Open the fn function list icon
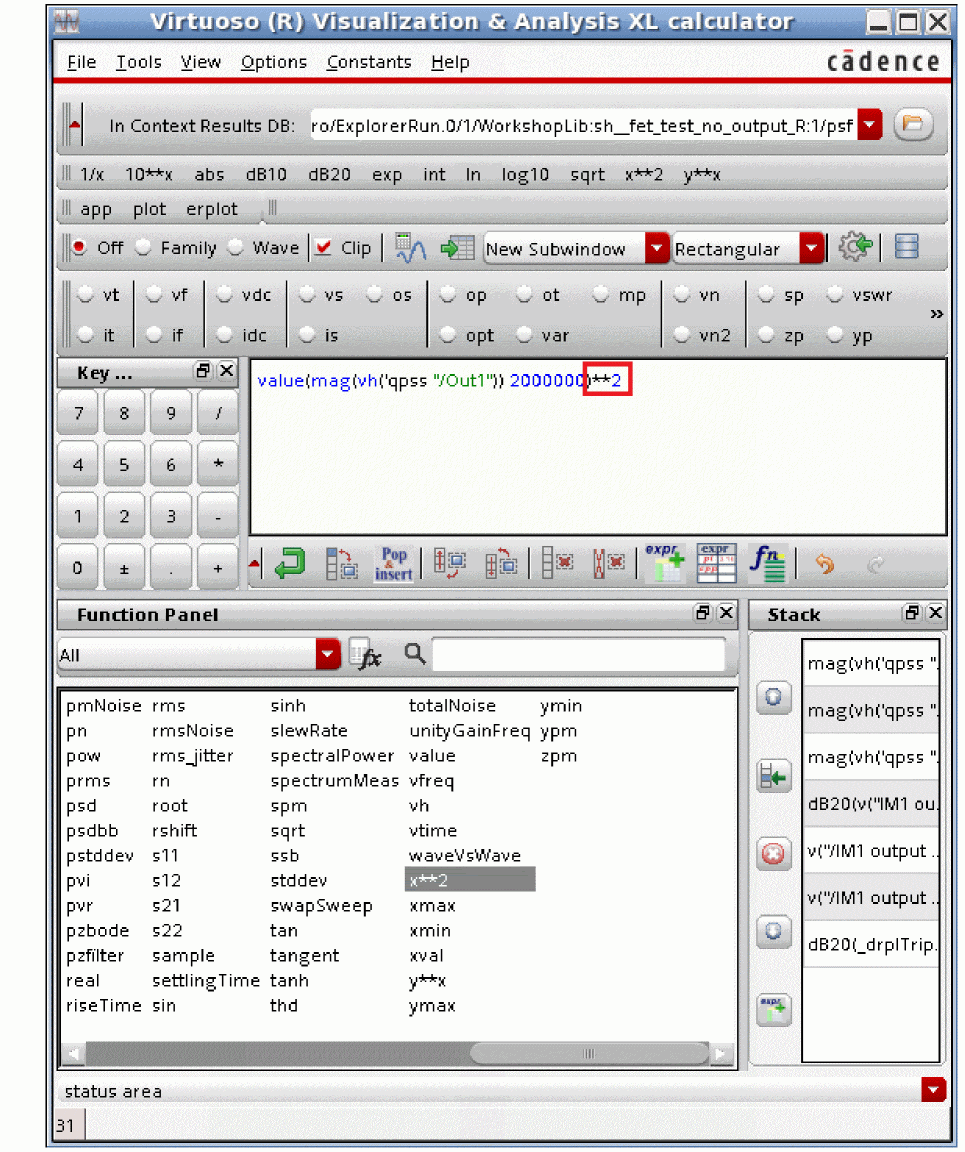Image resolution: width=965 pixels, height=1152 pixels. coord(768,564)
